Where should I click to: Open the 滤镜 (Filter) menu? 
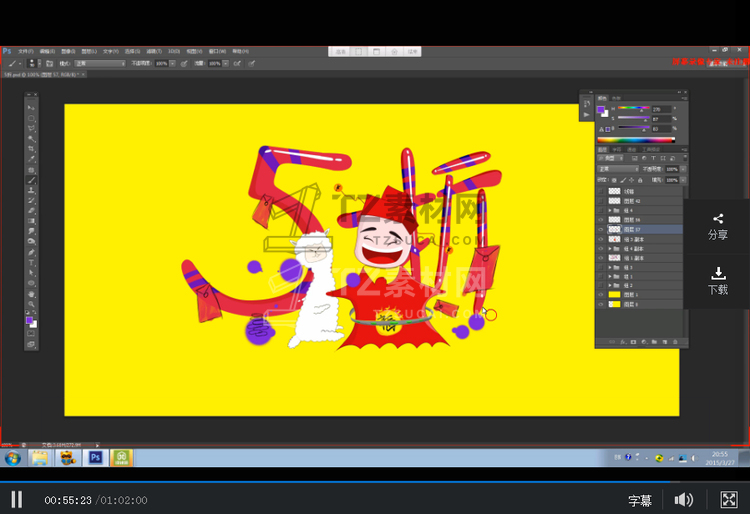click(152, 51)
